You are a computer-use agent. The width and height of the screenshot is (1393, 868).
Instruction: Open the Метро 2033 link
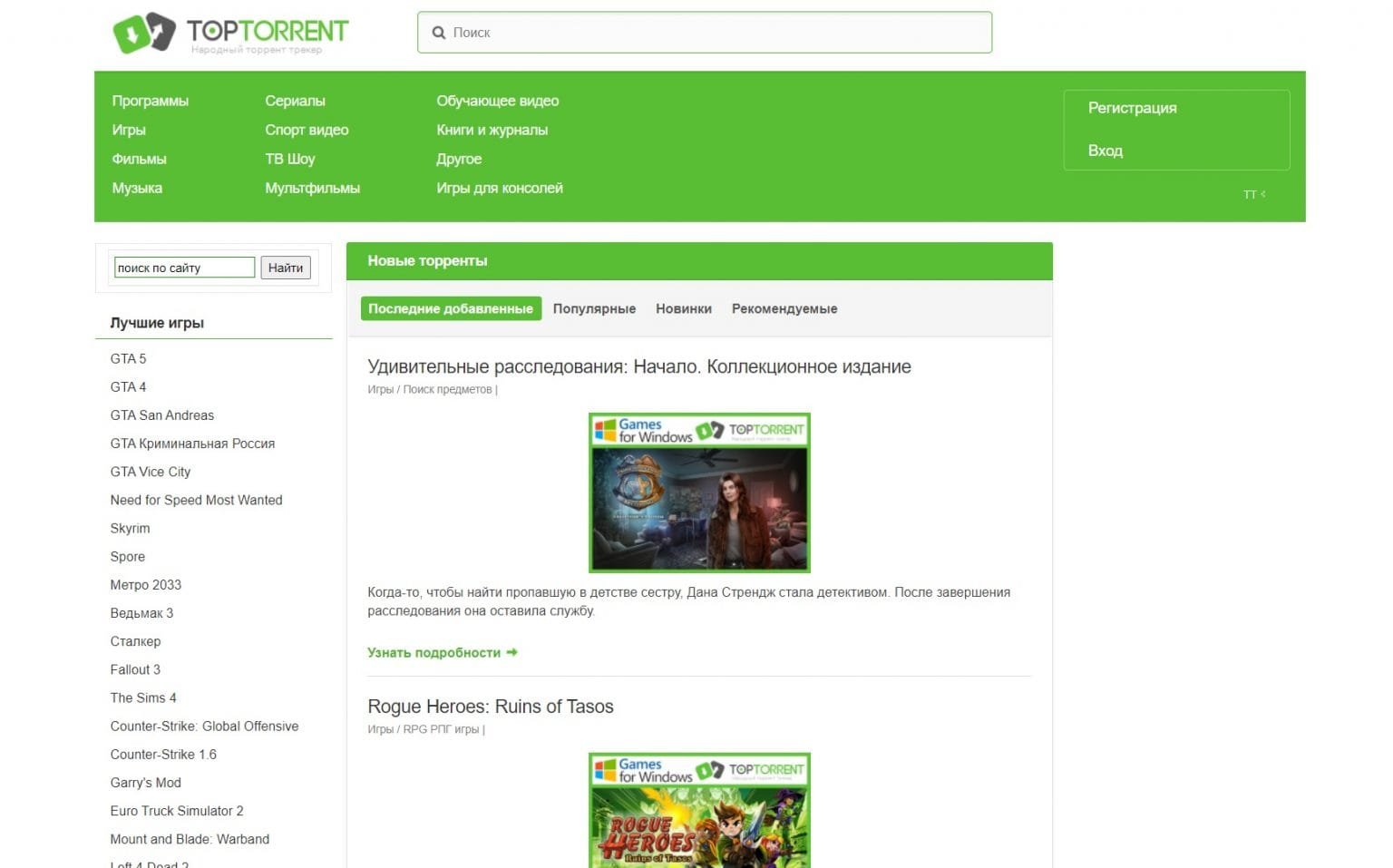[146, 584]
